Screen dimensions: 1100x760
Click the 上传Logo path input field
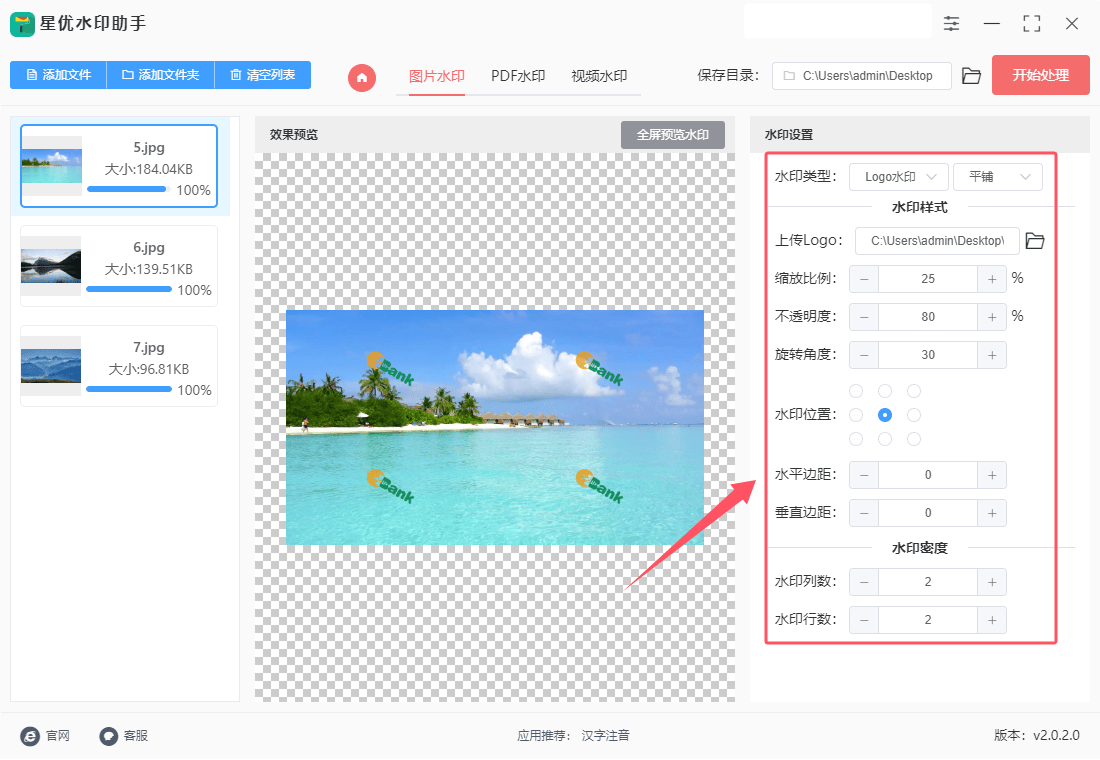[937, 241]
